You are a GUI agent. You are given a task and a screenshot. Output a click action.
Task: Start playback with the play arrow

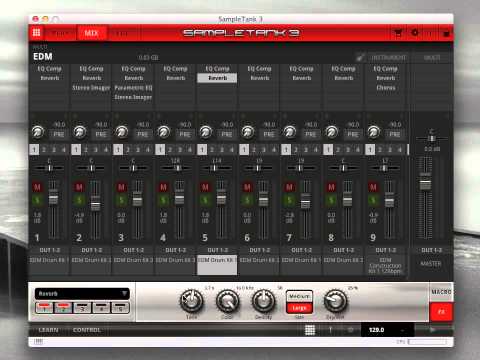[432, 330]
